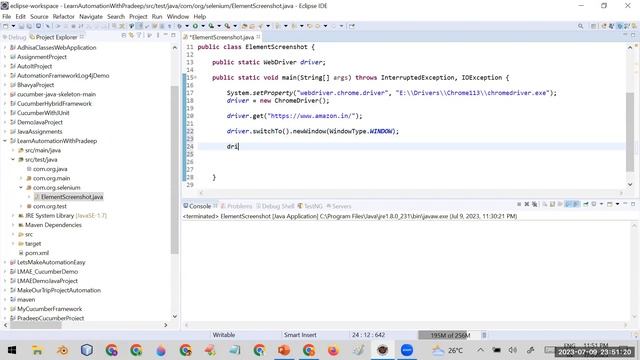
Task: Click Remove All Terminated Launches icon
Action: pos(534,204)
